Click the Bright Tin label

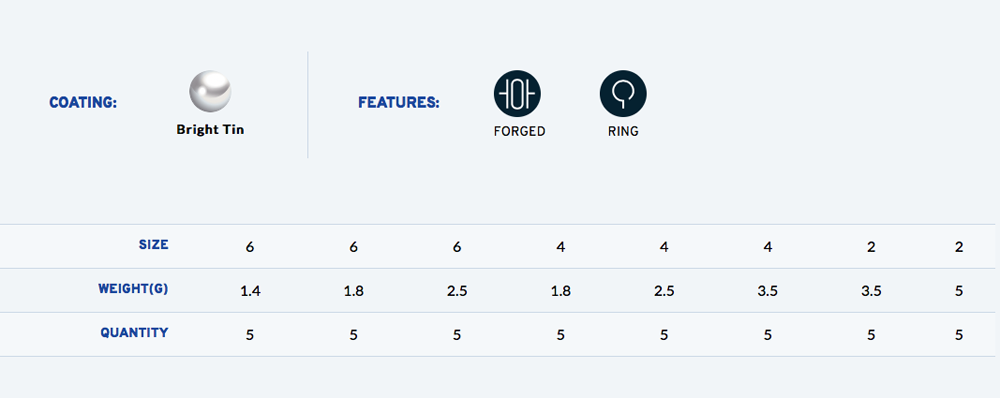(210, 129)
